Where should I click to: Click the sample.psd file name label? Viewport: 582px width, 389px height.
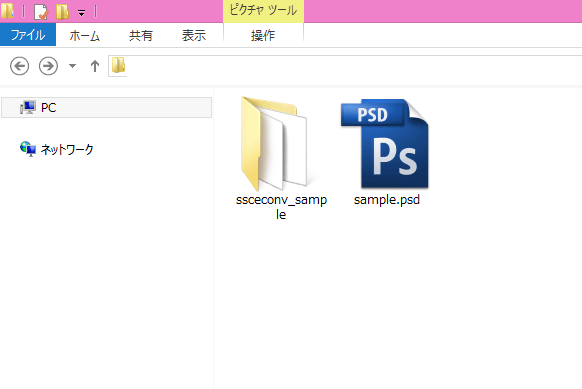click(387, 200)
